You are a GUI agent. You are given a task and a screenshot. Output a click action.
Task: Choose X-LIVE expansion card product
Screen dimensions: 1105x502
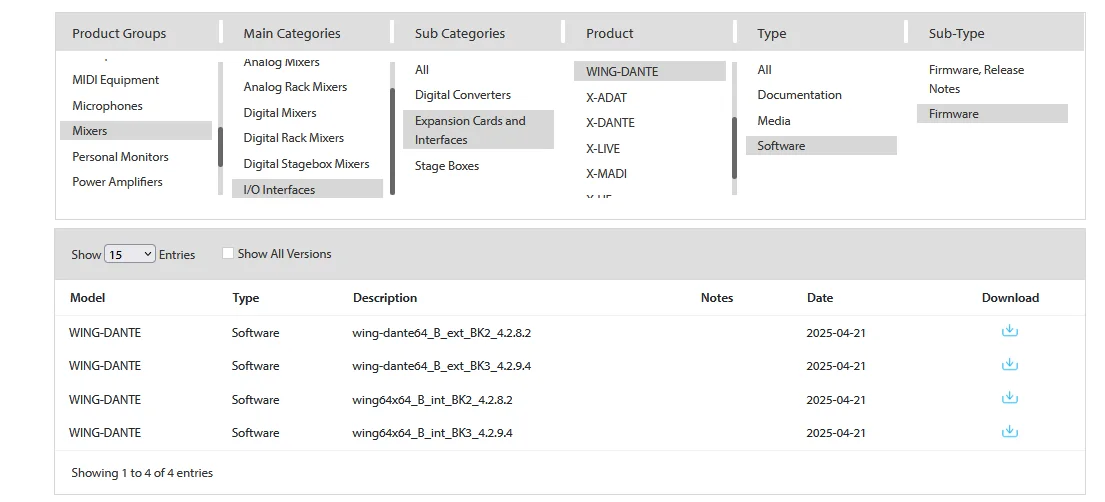[603, 148]
